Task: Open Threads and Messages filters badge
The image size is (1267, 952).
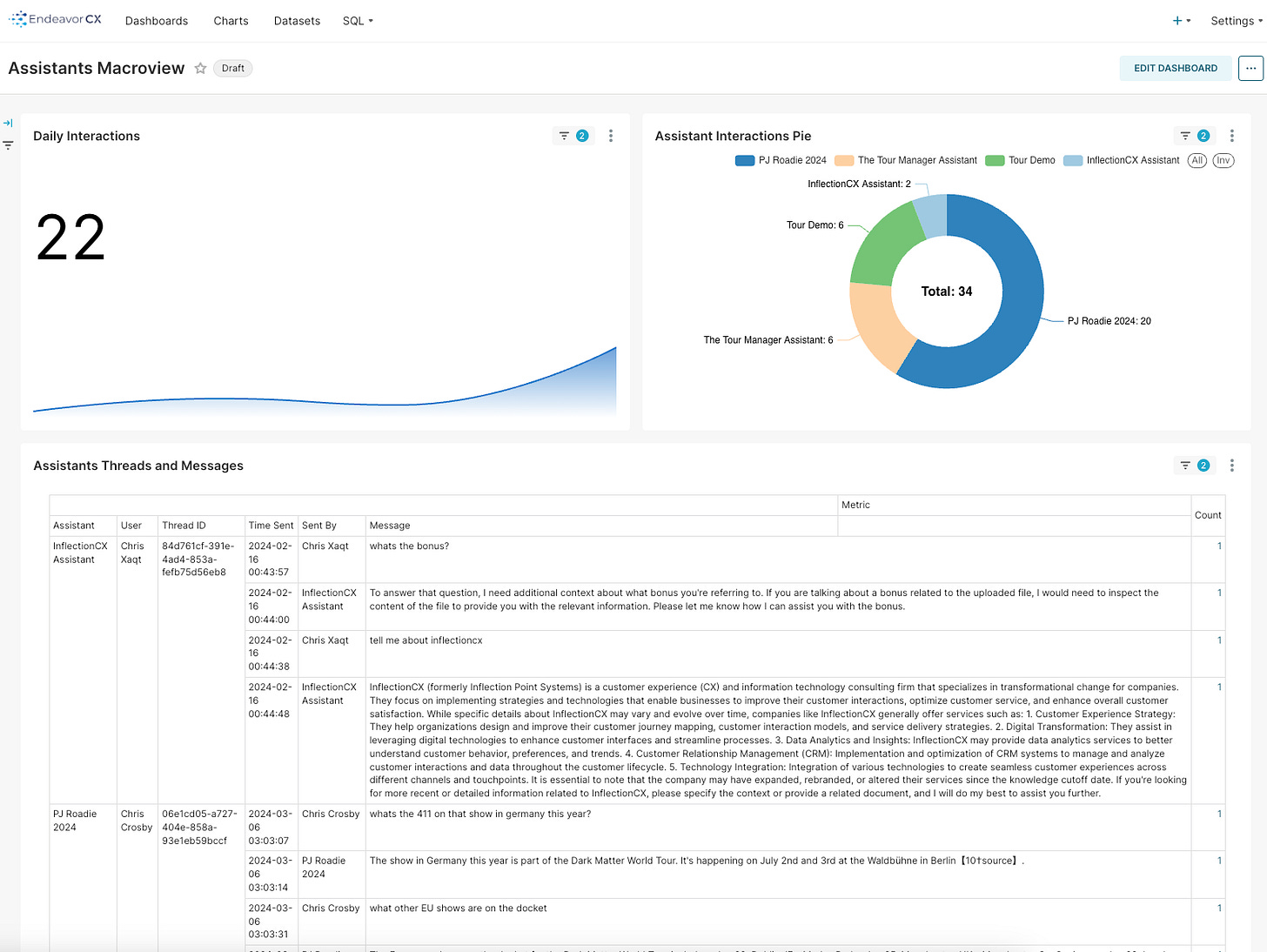Action: [x=1195, y=466]
